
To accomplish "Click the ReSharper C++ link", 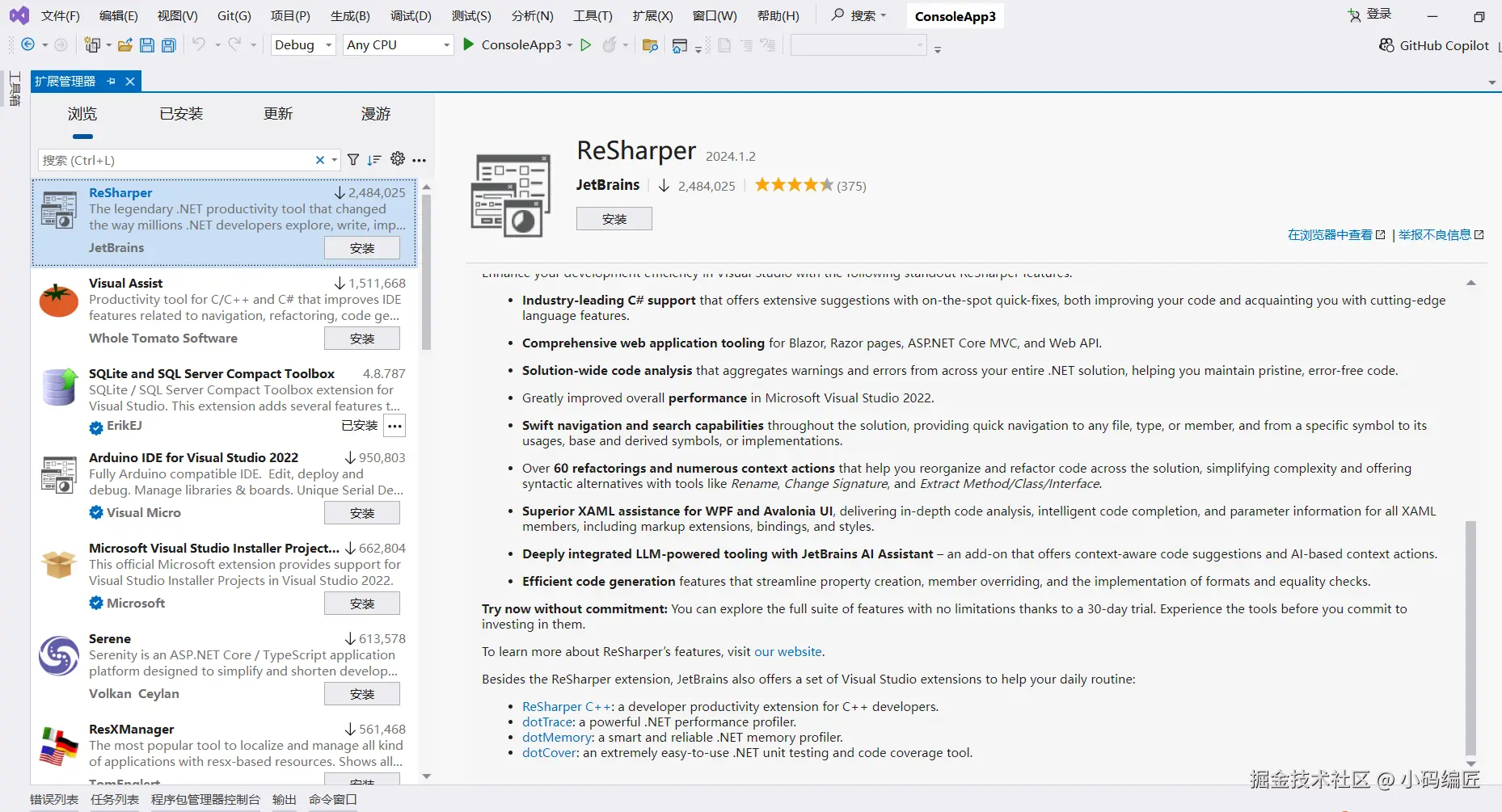I will pyautogui.click(x=567, y=707).
